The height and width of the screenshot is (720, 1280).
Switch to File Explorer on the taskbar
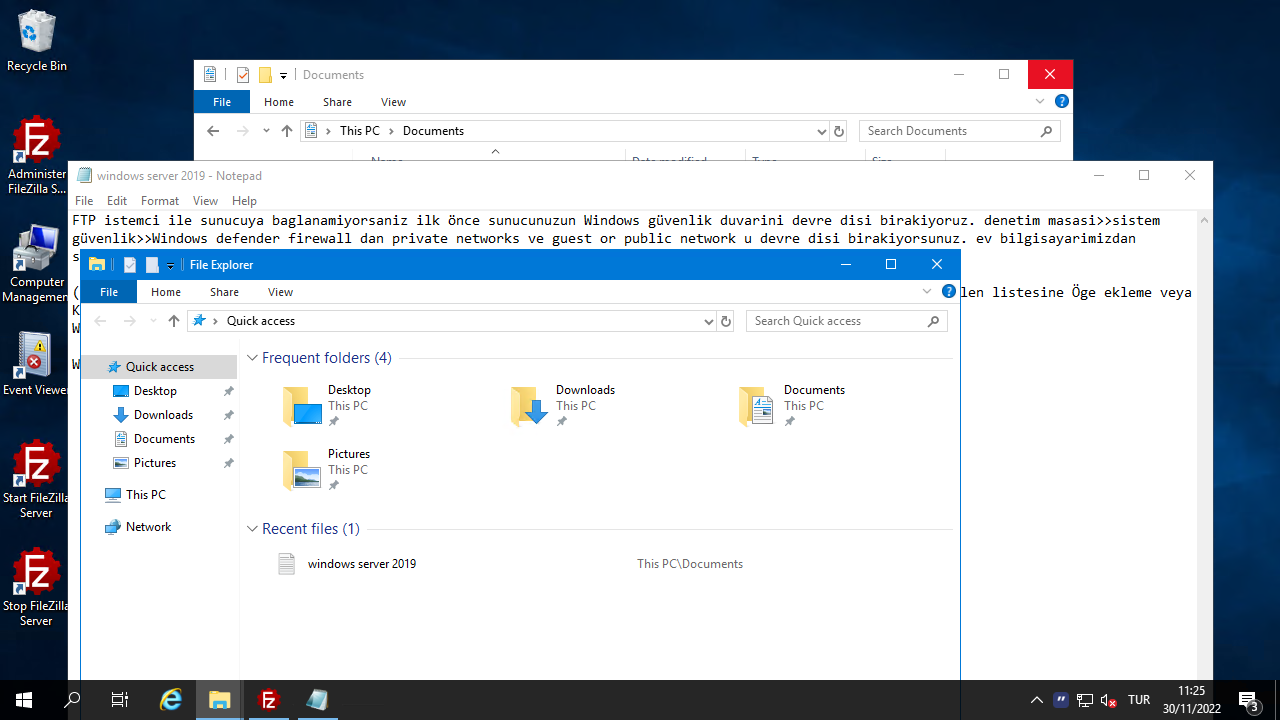pos(219,700)
